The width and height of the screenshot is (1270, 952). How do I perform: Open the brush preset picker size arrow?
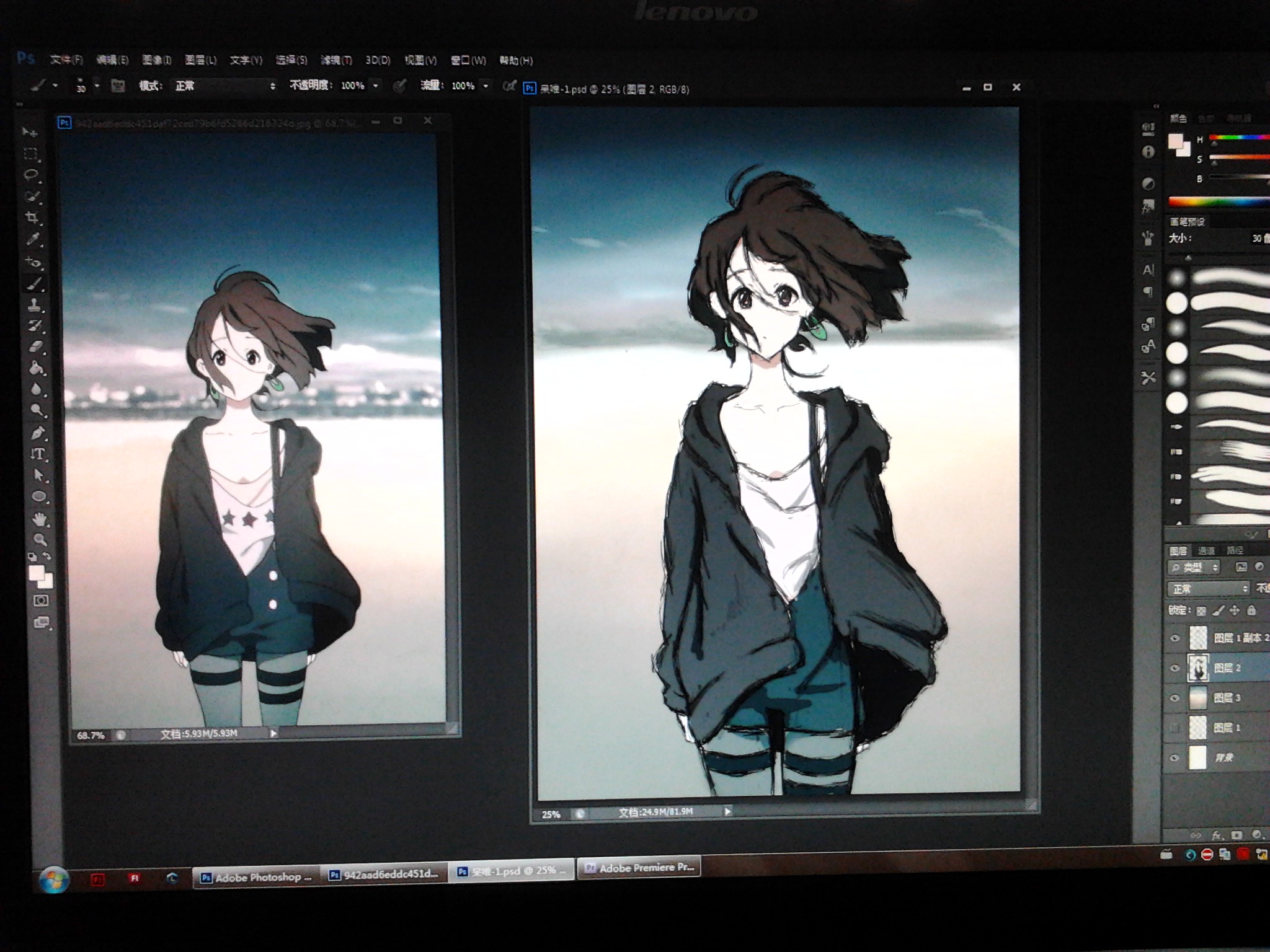click(x=97, y=86)
